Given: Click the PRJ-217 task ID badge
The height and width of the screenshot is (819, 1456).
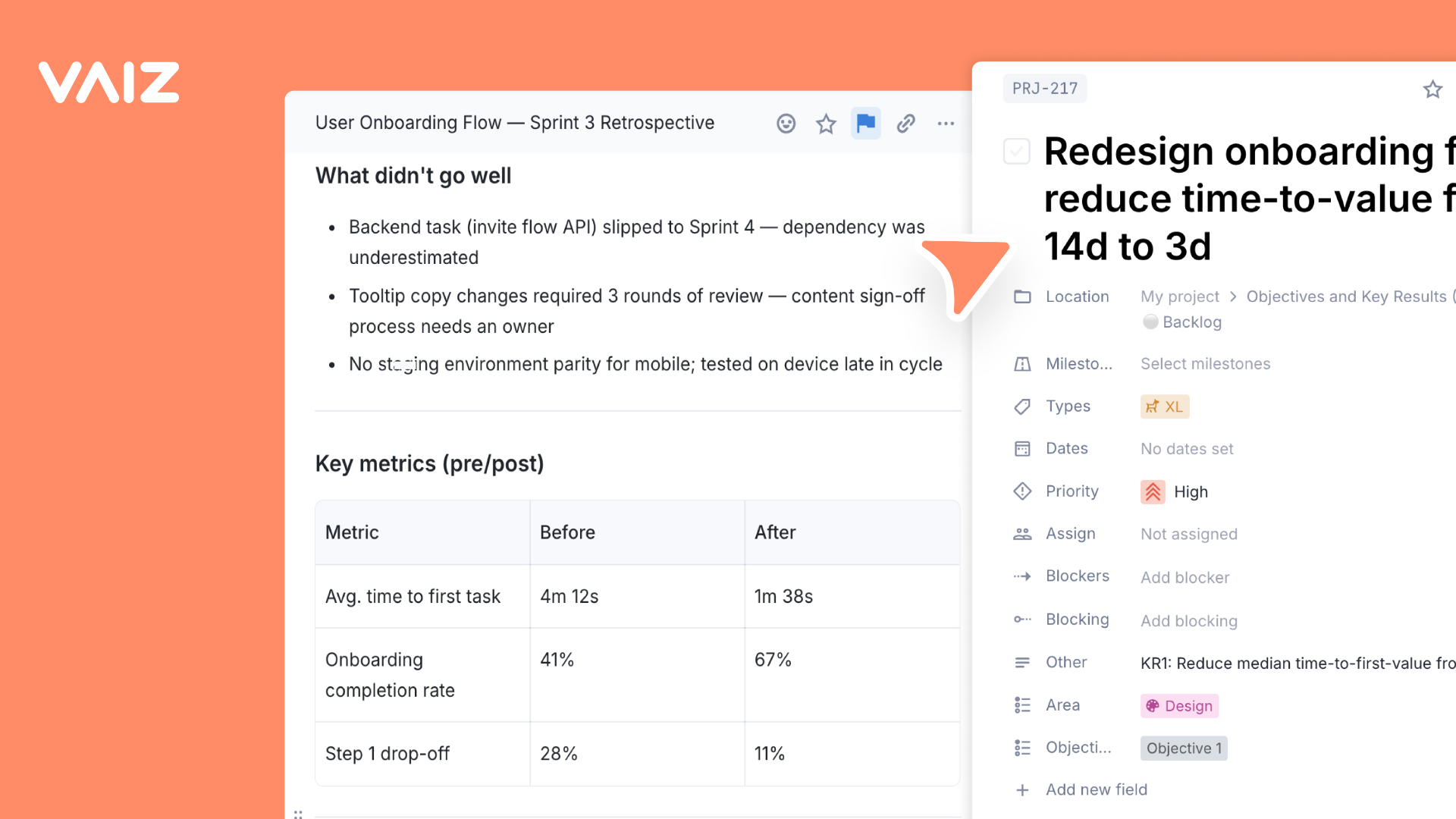Looking at the screenshot, I should click(x=1044, y=89).
